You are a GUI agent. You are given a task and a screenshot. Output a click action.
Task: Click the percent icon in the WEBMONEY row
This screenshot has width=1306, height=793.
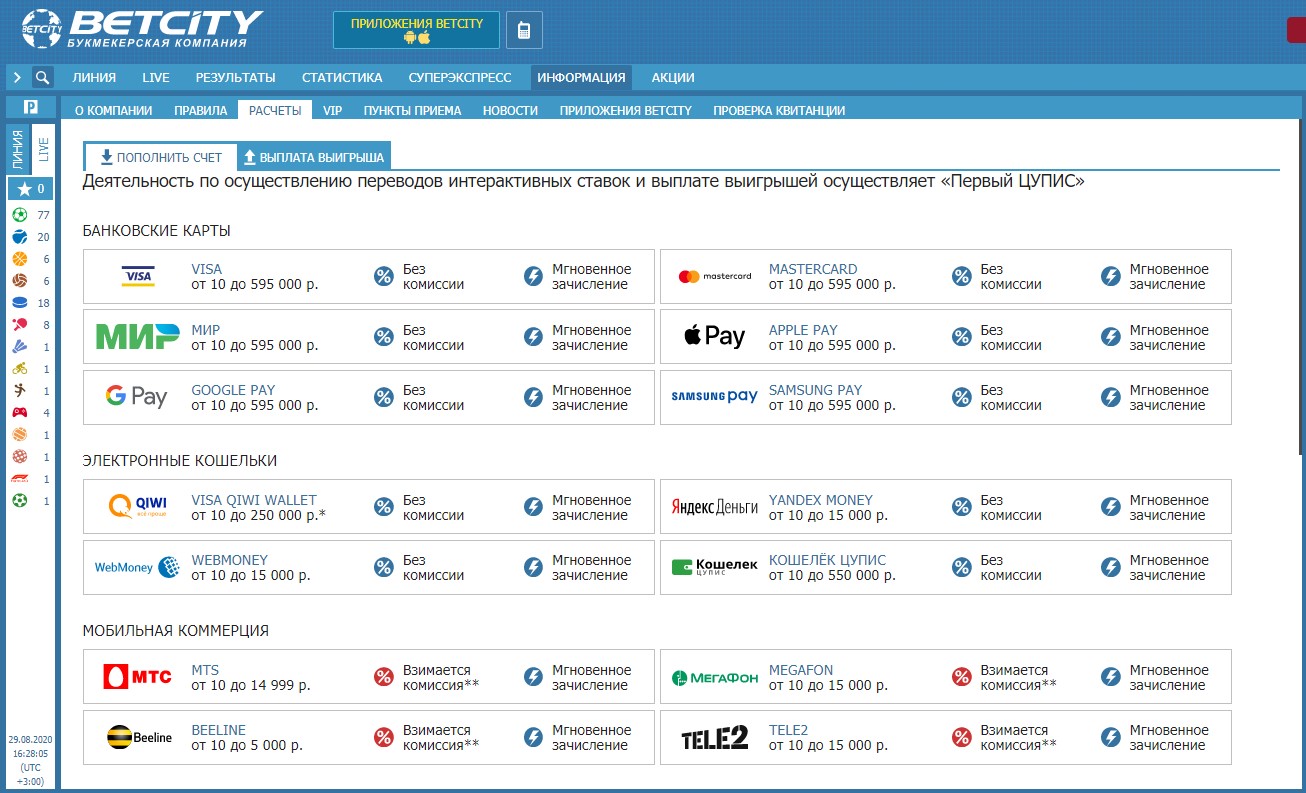tap(384, 568)
